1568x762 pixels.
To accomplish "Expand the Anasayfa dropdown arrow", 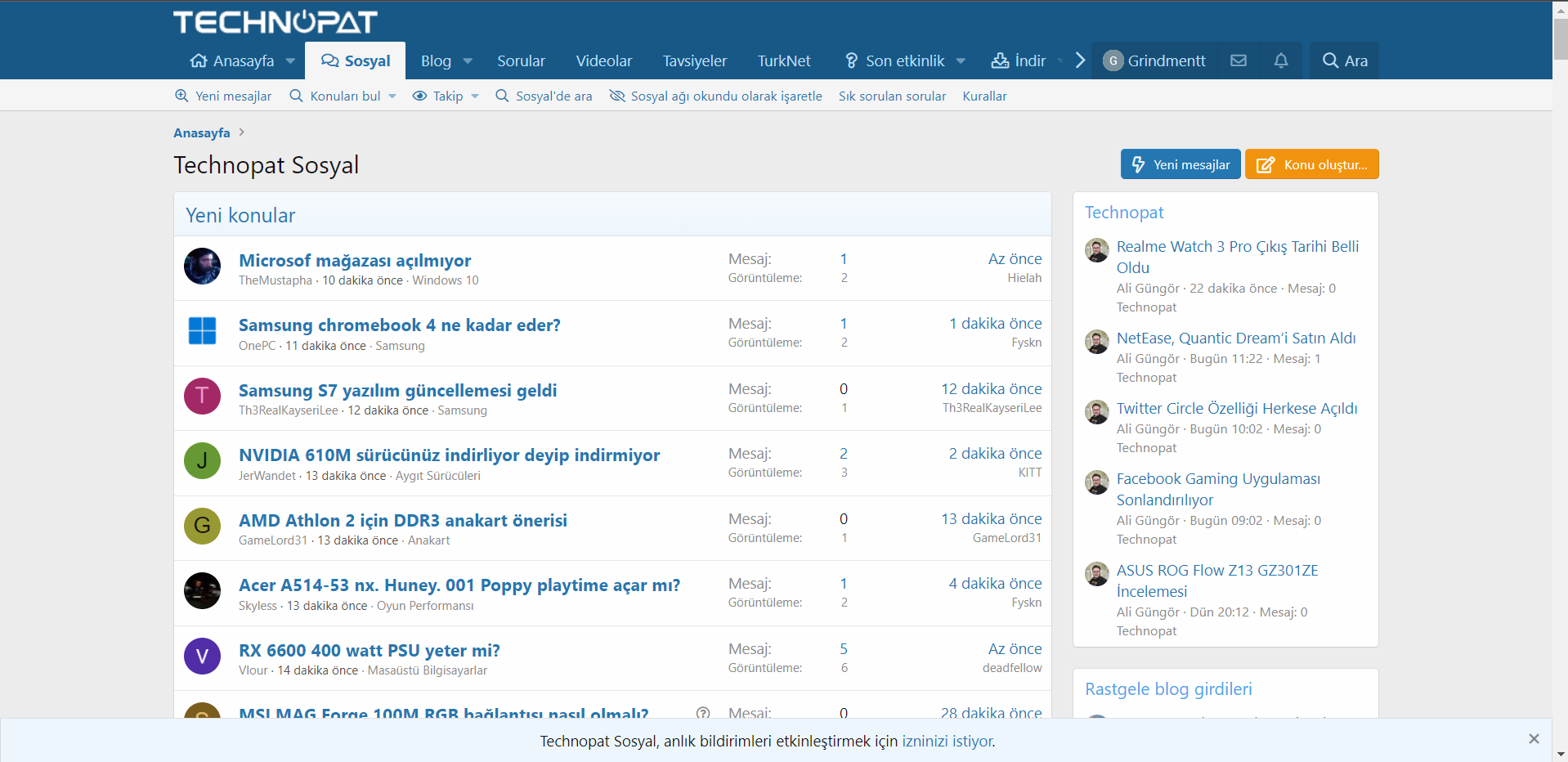I will click(x=290, y=61).
